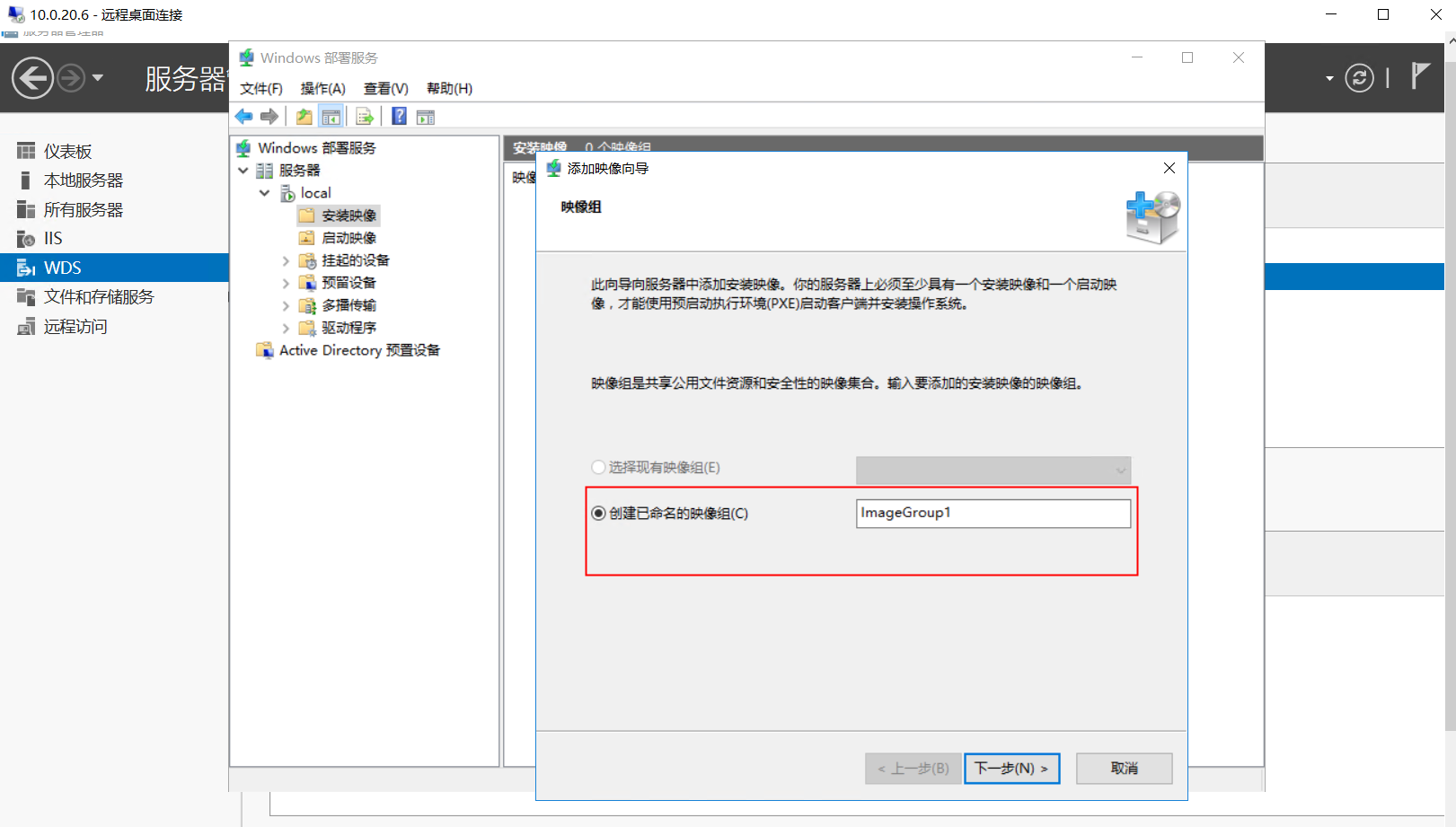
Task: Click Server Manager back navigation arrow
Action: coord(32,78)
